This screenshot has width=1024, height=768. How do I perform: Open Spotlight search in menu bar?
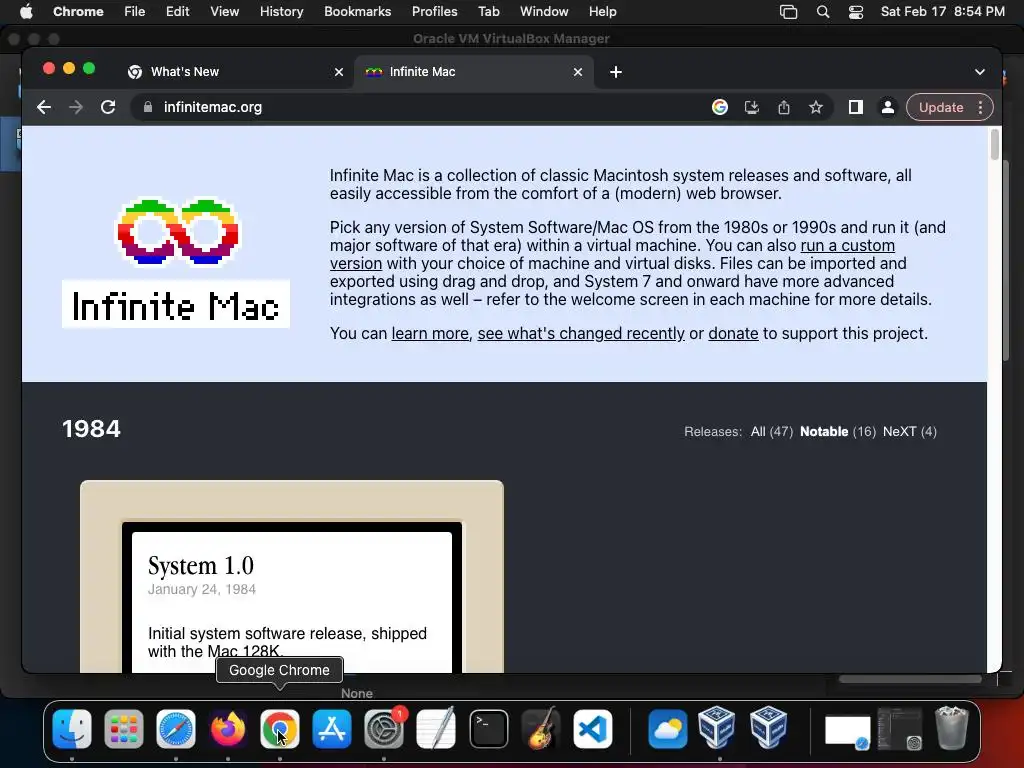pyautogui.click(x=823, y=12)
